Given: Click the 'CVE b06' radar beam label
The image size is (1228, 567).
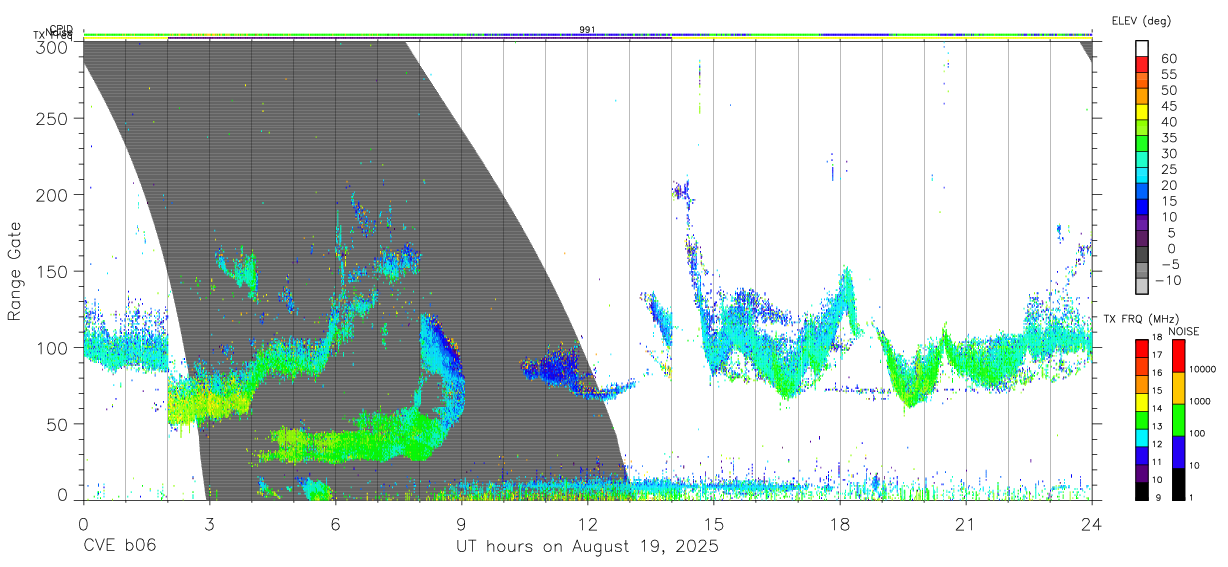Looking at the screenshot, I should (x=119, y=547).
